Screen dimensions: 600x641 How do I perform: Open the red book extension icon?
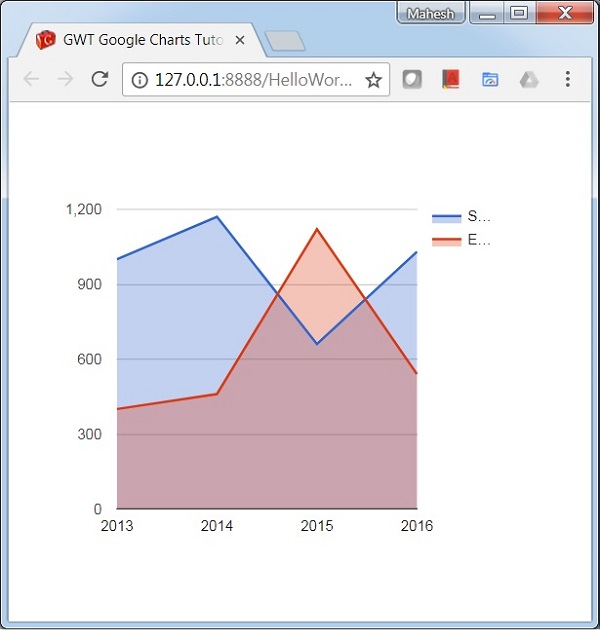[450, 80]
